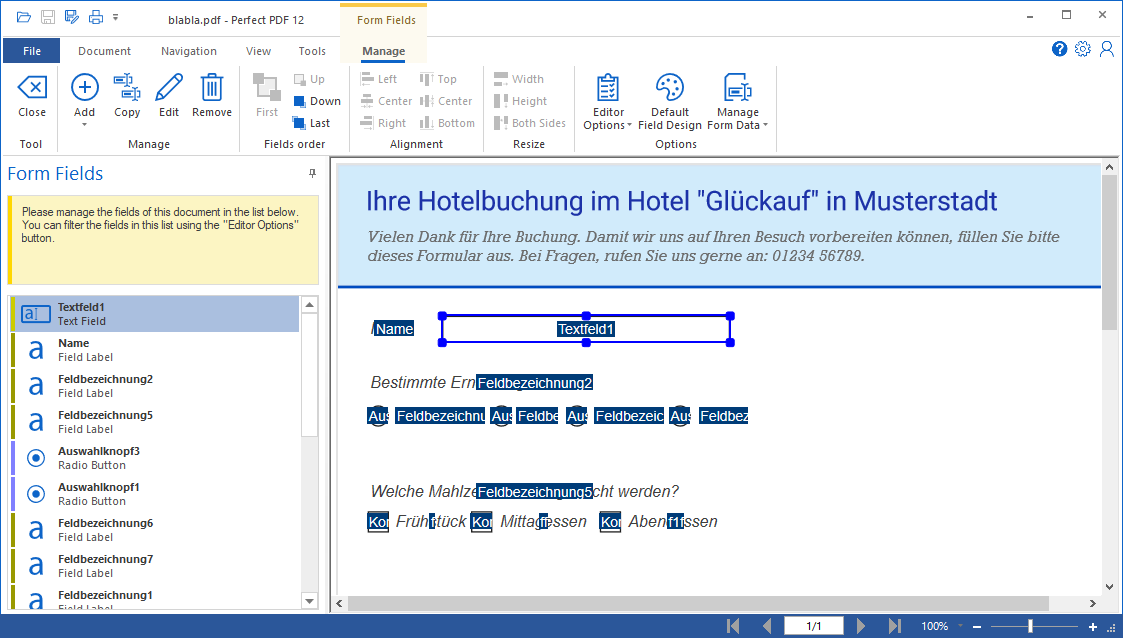
Task: Click the Print icon in quick access toolbar
Action: [x=95, y=16]
